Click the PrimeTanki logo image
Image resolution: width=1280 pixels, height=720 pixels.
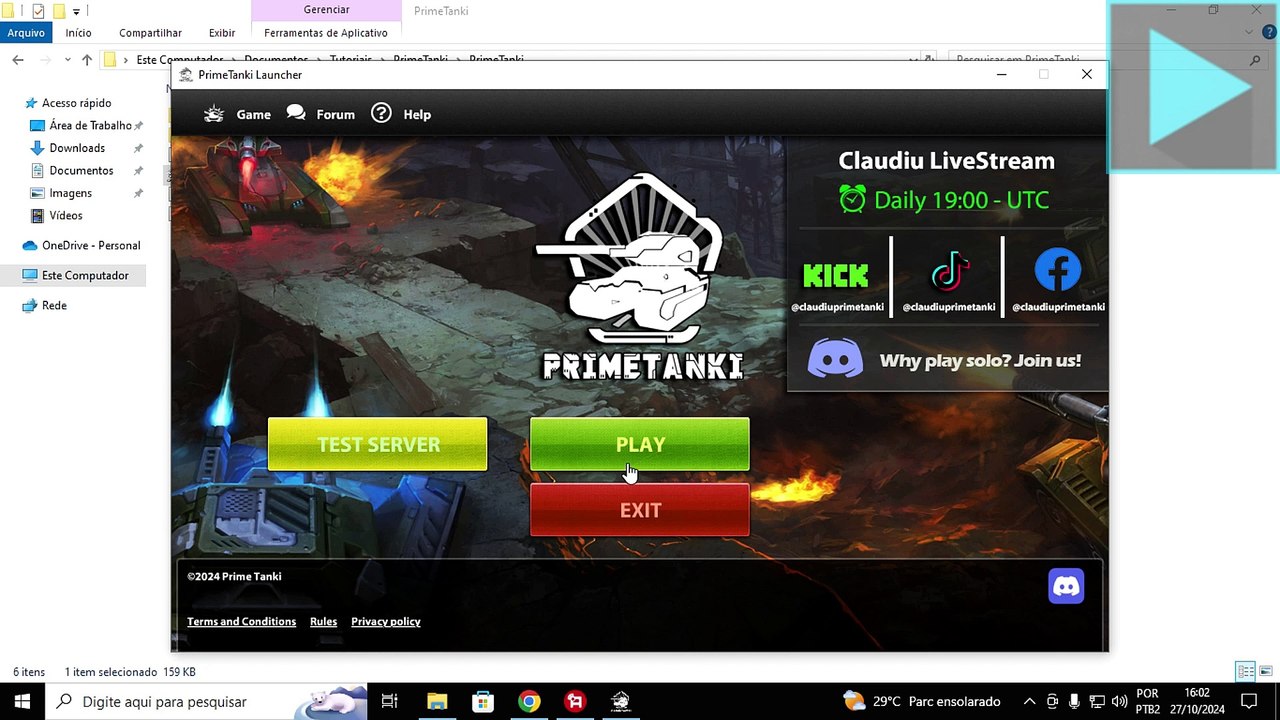(x=641, y=277)
